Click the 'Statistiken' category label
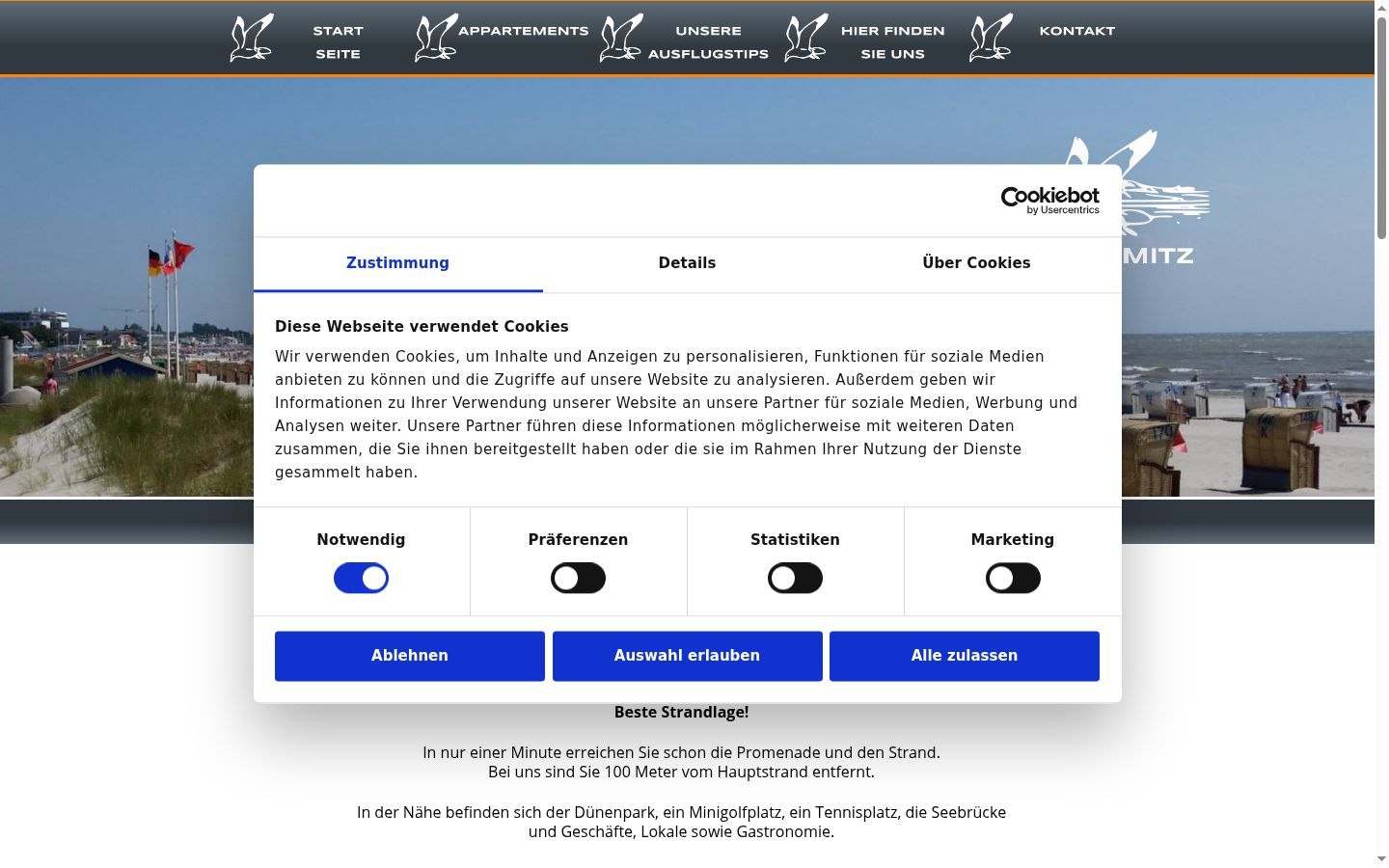1389x868 pixels. click(795, 540)
